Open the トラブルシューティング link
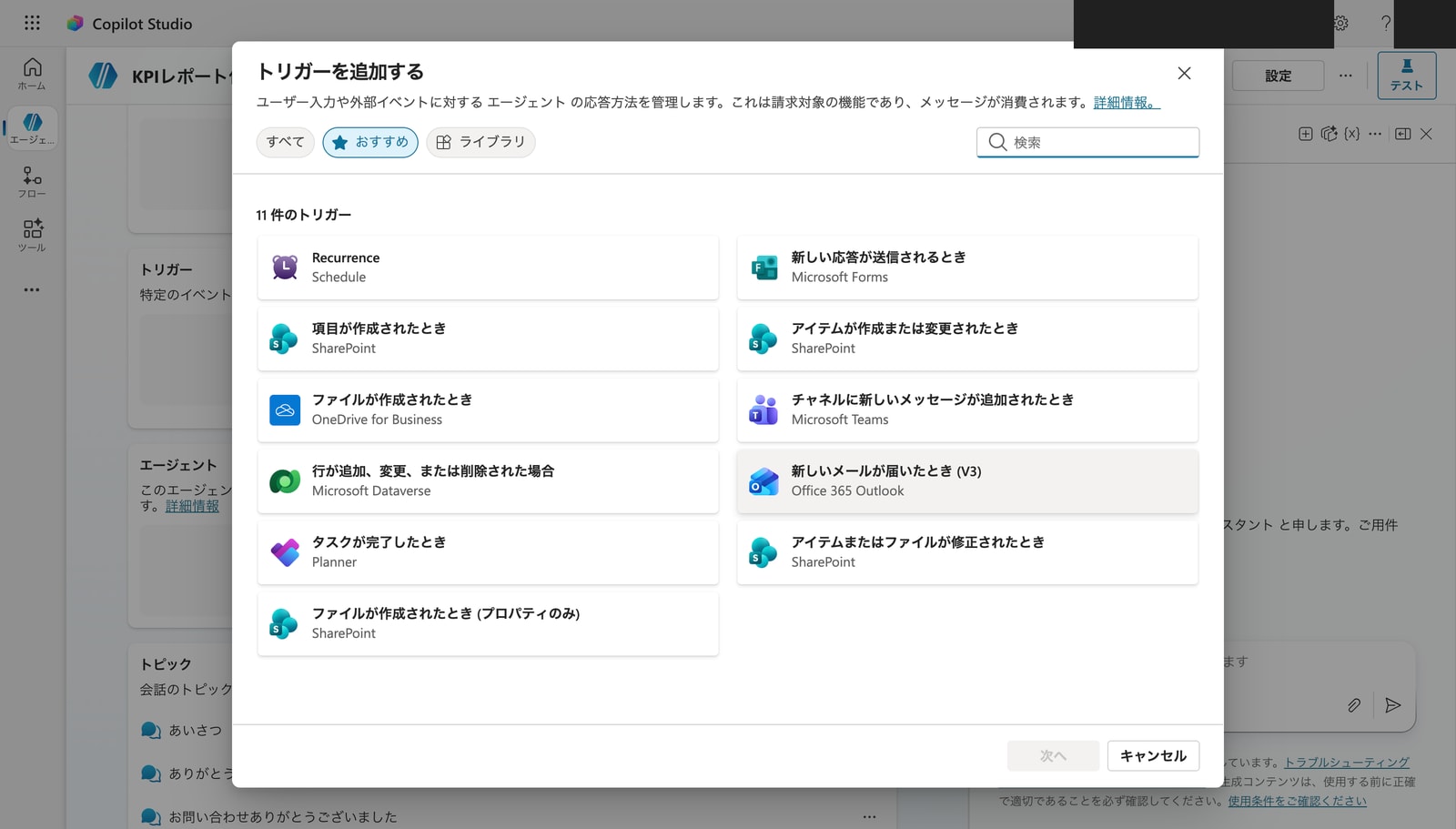Image resolution: width=1456 pixels, height=829 pixels. pyautogui.click(x=1347, y=763)
